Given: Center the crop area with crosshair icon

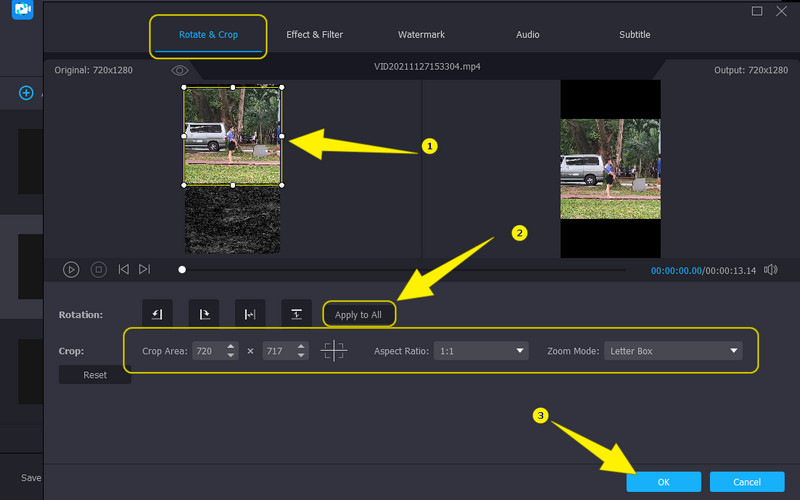Looking at the screenshot, I should click(x=334, y=351).
